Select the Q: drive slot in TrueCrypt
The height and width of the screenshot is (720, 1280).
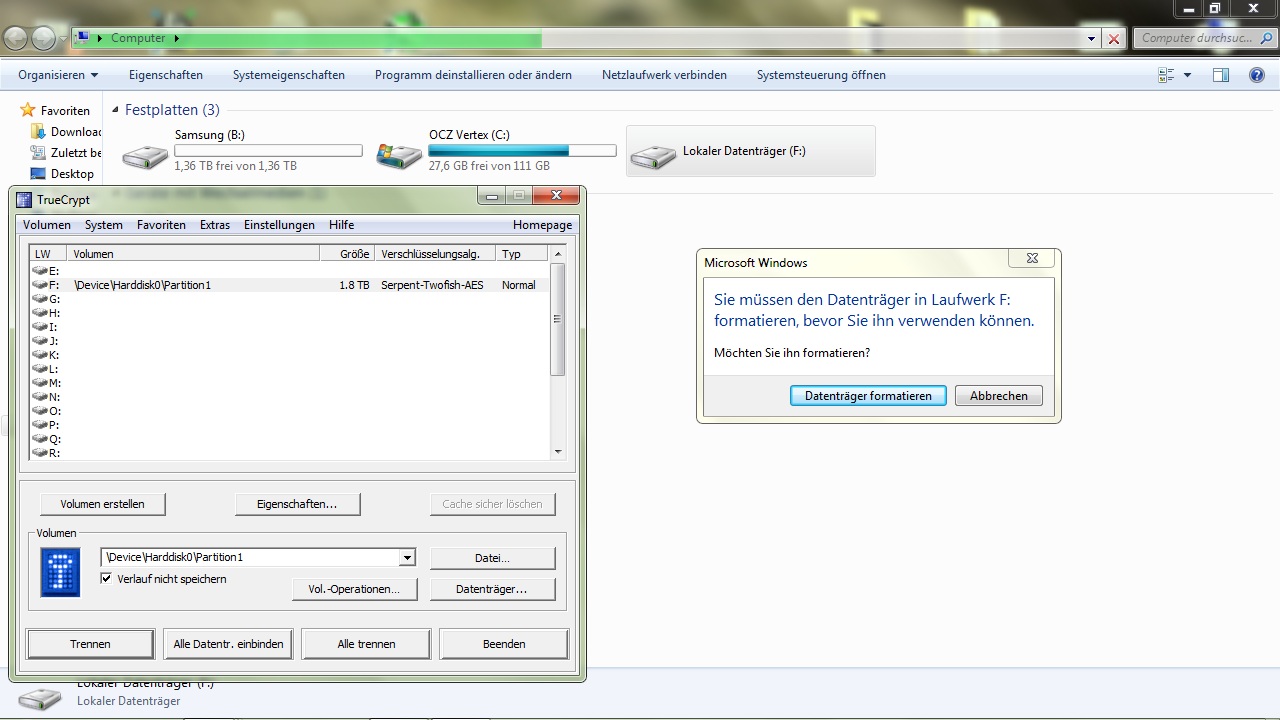point(290,439)
